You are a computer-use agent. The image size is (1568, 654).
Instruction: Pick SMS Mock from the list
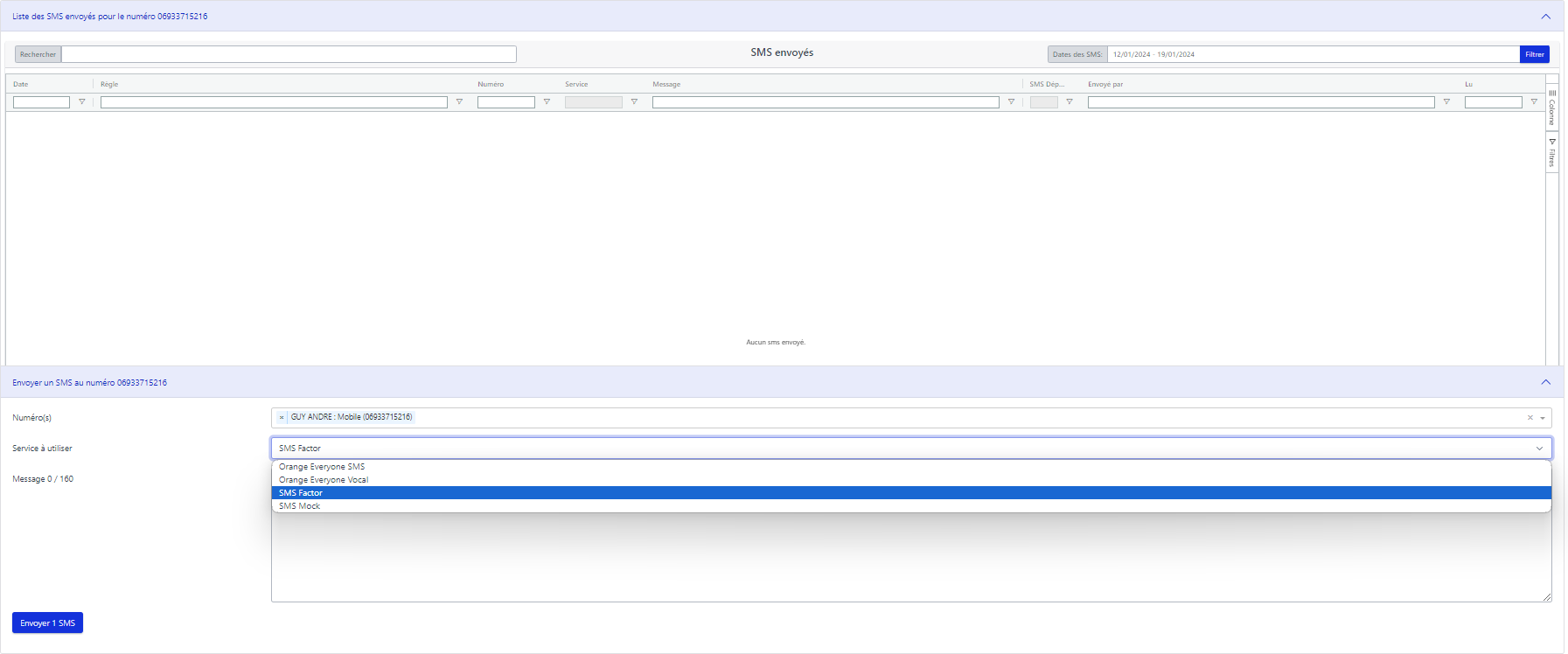point(300,506)
